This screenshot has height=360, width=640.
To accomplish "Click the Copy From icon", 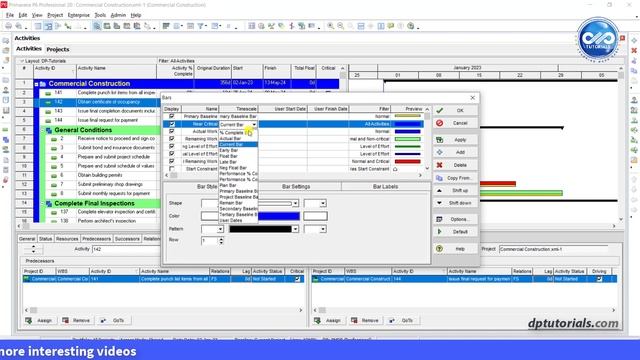I will tap(440, 178).
